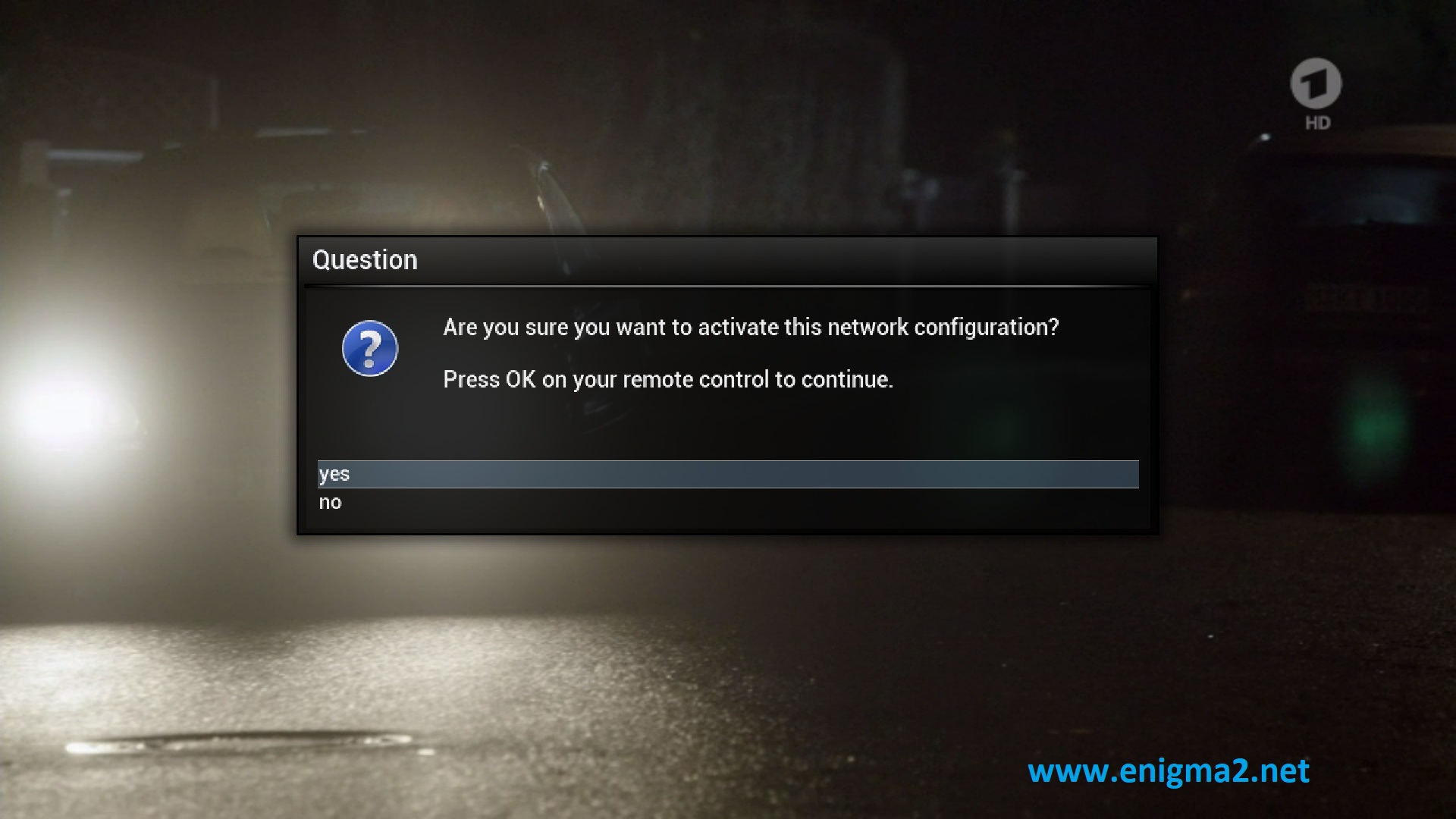Select the highlighted "yes" option
1456x819 pixels.
point(728,474)
